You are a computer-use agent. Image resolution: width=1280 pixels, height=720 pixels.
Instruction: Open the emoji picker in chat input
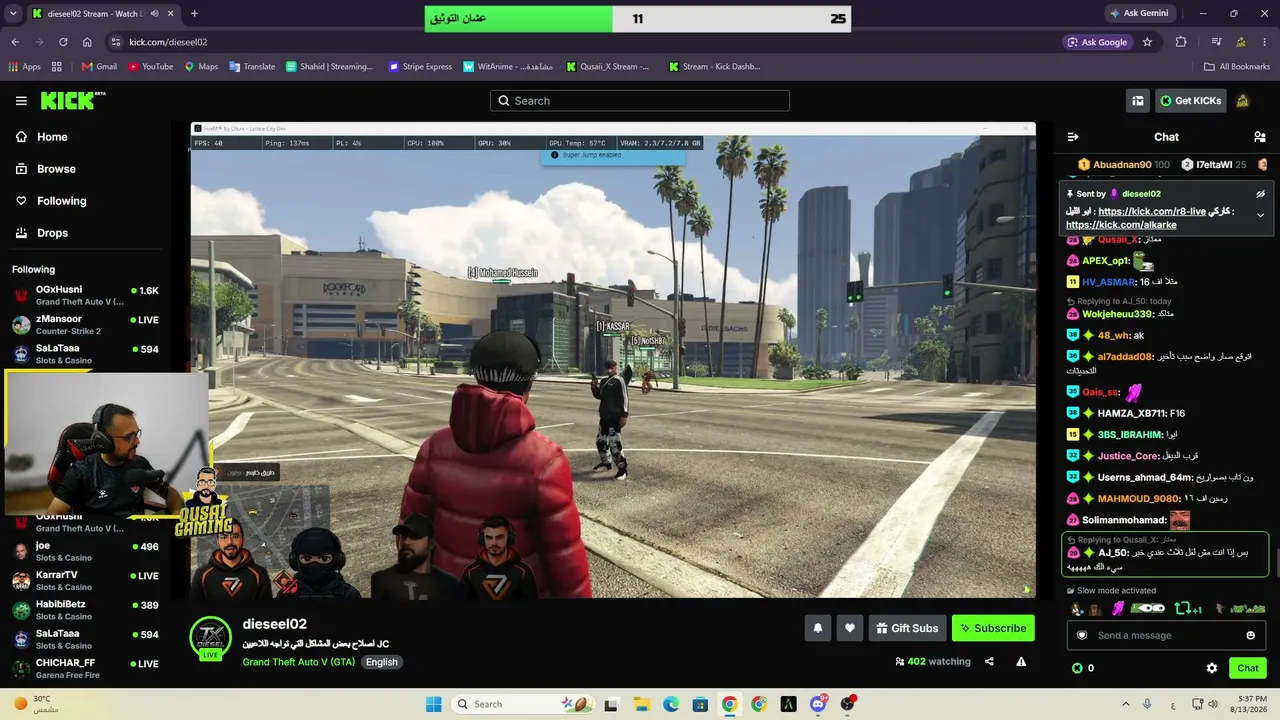1250,636
